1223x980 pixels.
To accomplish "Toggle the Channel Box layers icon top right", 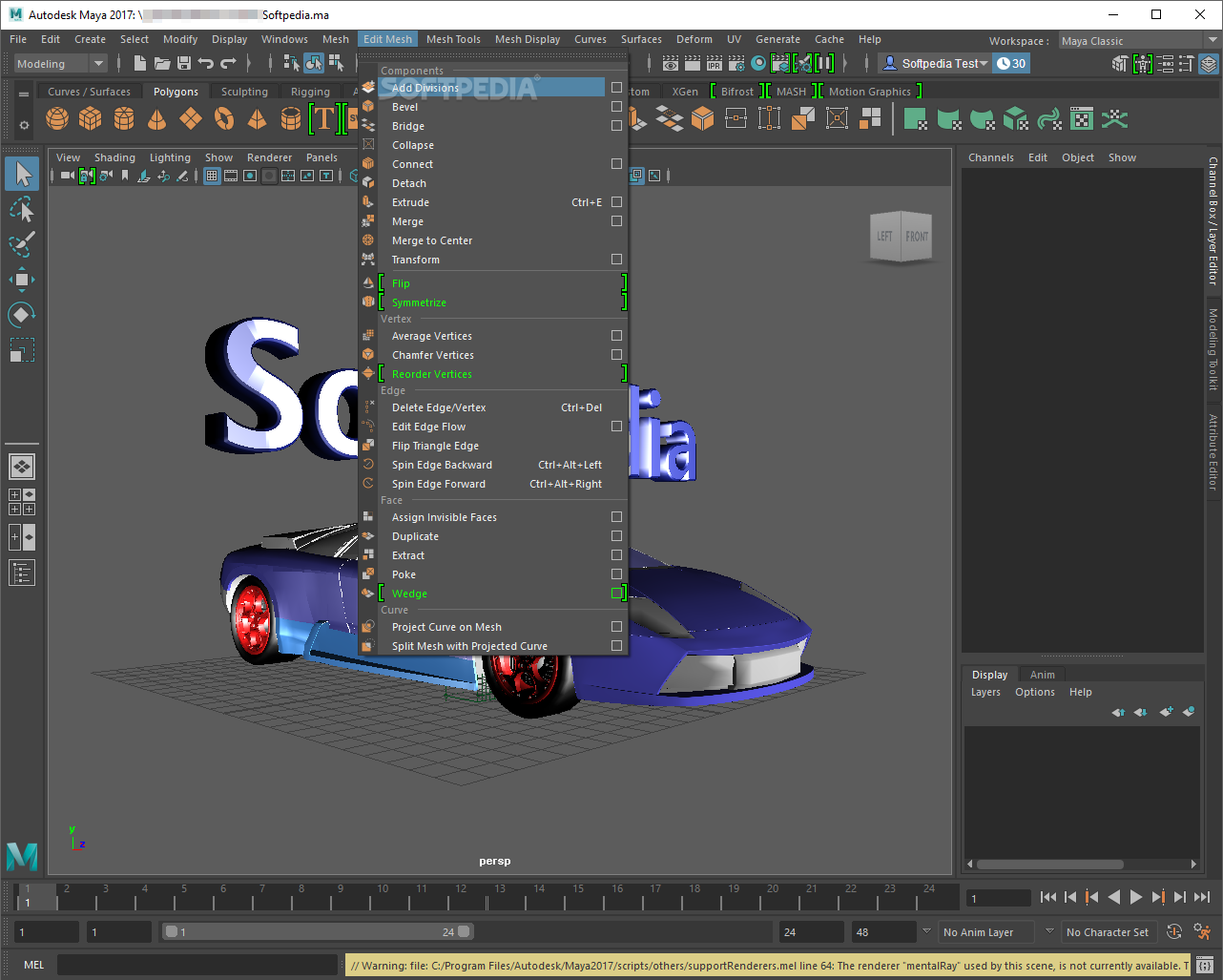I will point(1208,64).
